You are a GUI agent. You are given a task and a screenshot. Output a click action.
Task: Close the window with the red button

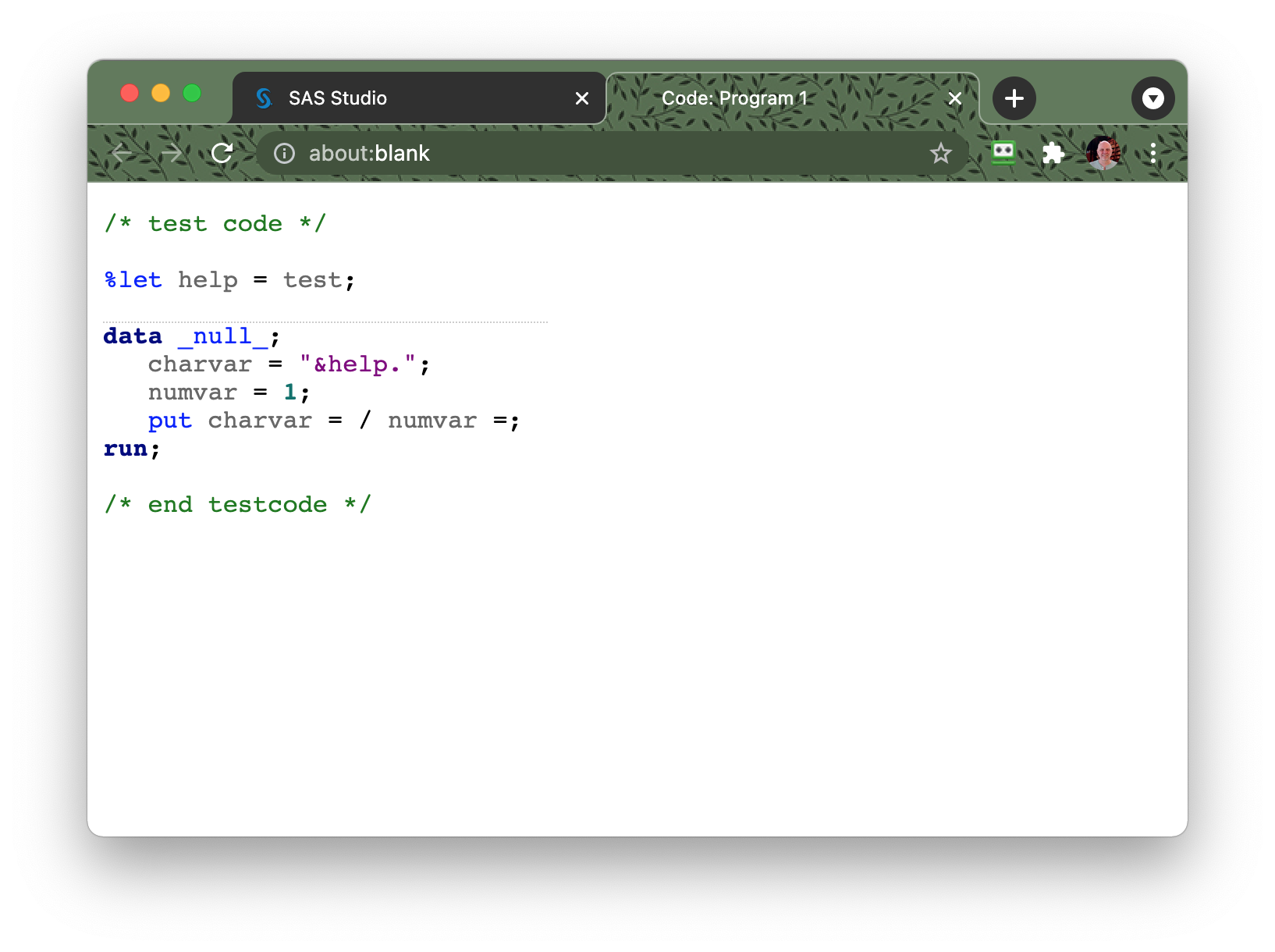(130, 94)
